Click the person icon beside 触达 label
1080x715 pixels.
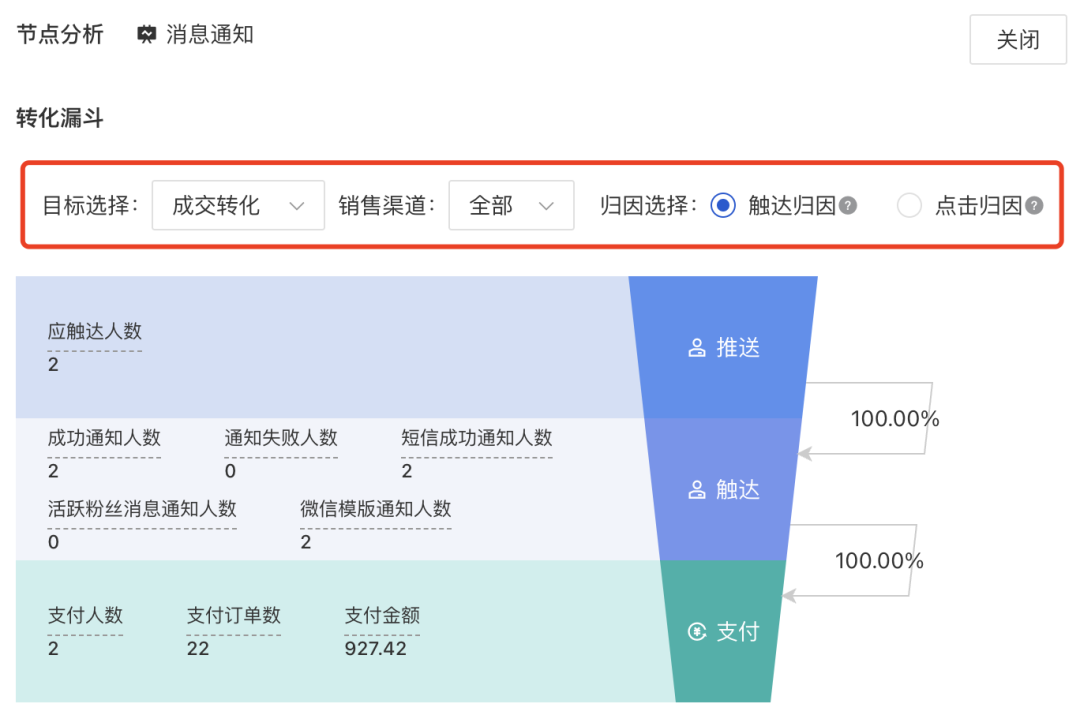(697, 490)
